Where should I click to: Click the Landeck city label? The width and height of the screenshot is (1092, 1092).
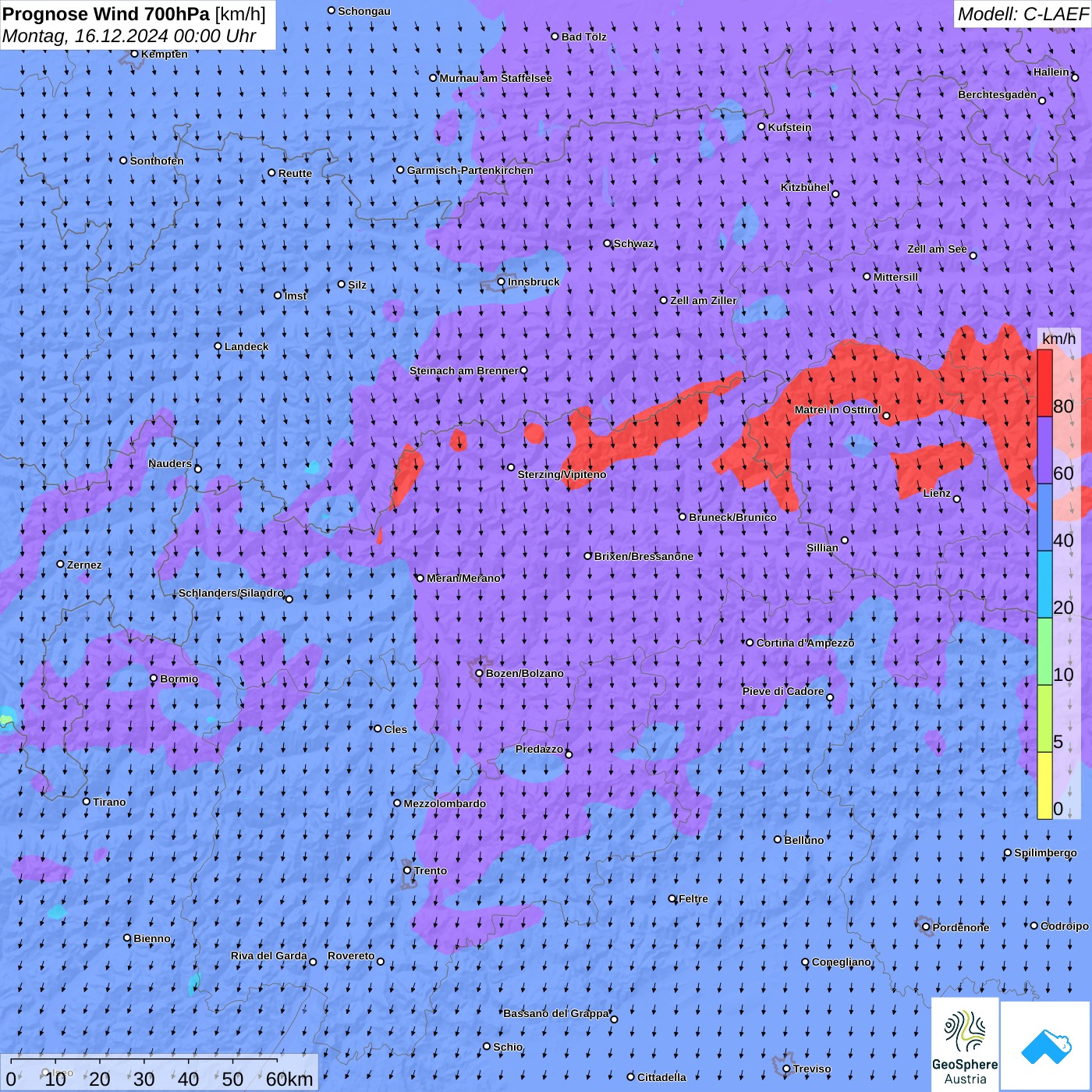pyautogui.click(x=246, y=346)
